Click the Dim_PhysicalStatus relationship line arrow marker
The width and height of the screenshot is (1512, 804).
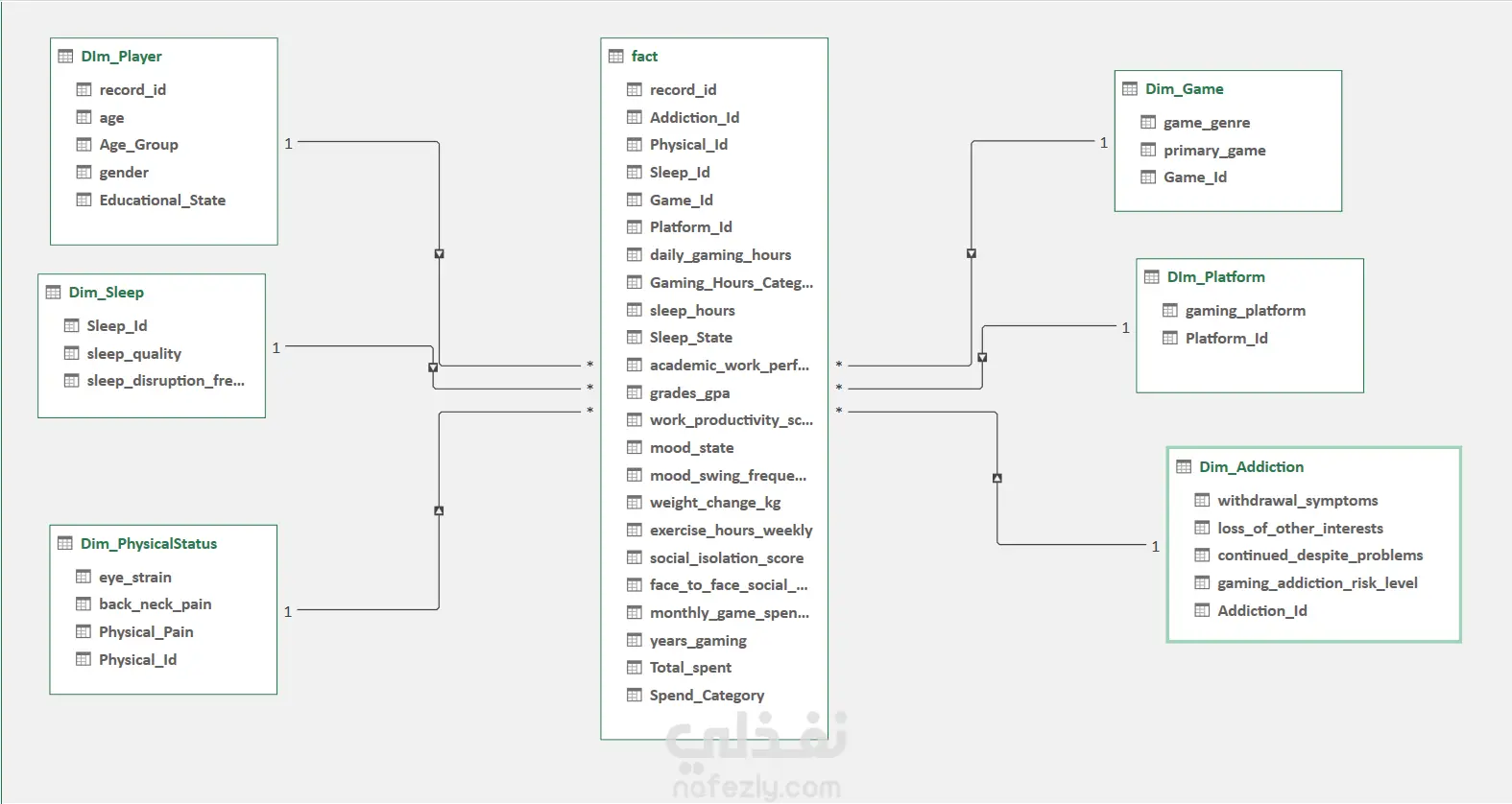tap(439, 511)
